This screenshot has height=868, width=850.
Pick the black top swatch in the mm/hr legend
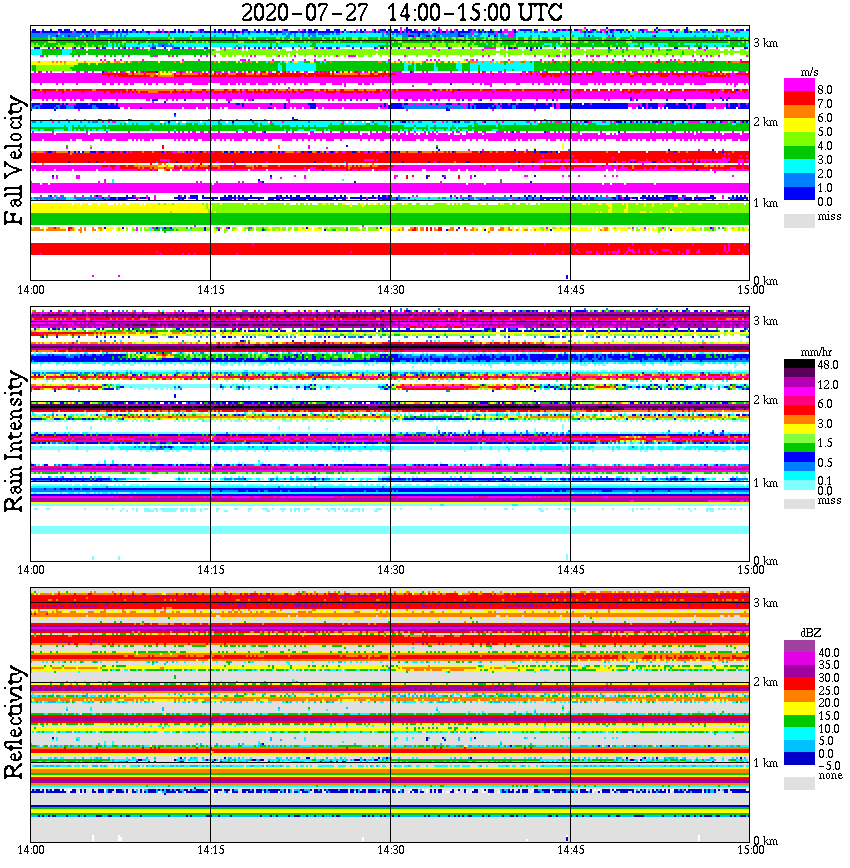pyautogui.click(x=799, y=364)
